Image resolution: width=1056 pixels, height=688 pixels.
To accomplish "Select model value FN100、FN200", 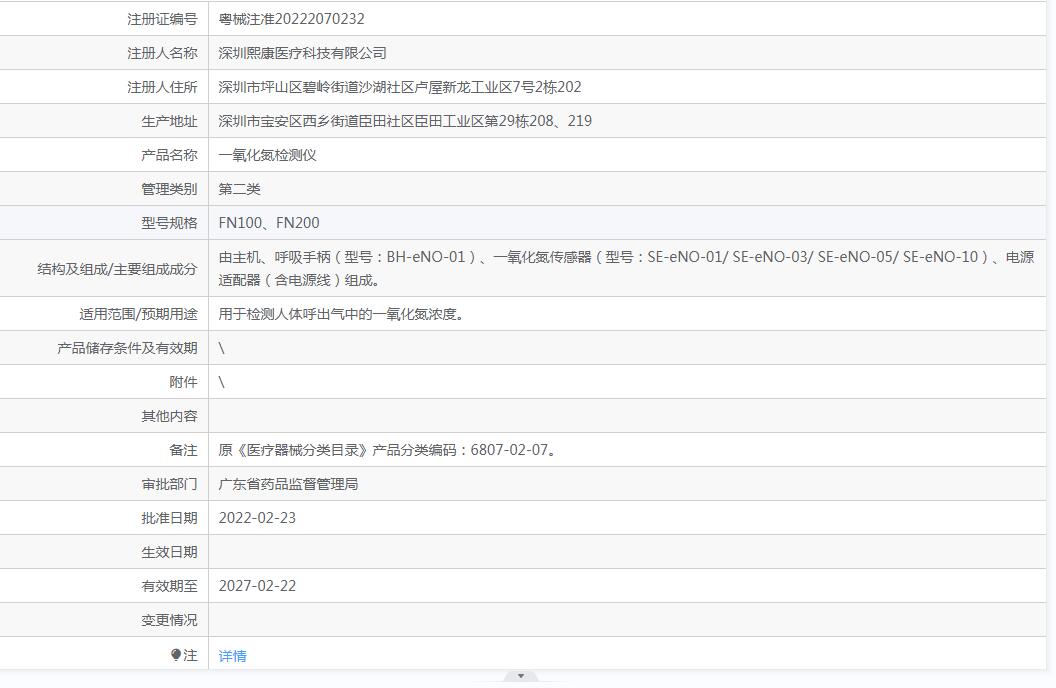I will 269,223.
